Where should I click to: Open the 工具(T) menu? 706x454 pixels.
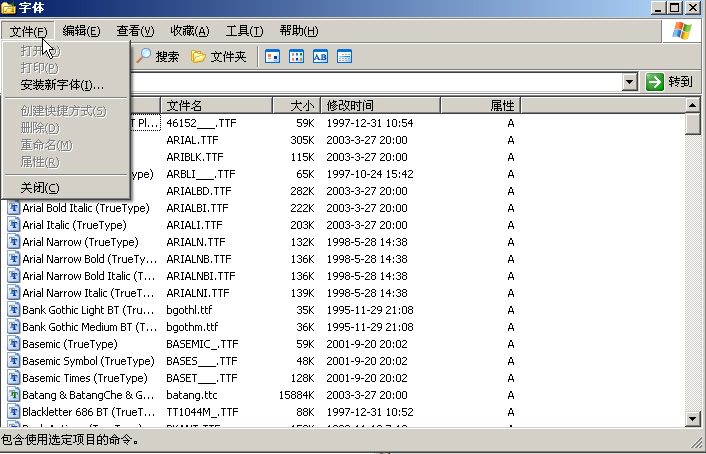point(244,31)
